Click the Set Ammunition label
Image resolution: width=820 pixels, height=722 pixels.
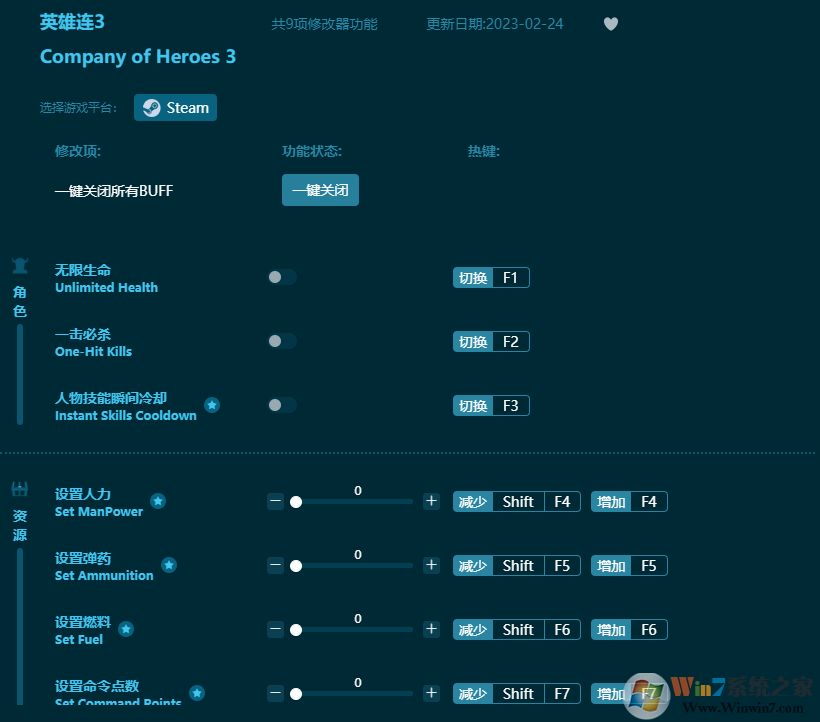(104, 576)
